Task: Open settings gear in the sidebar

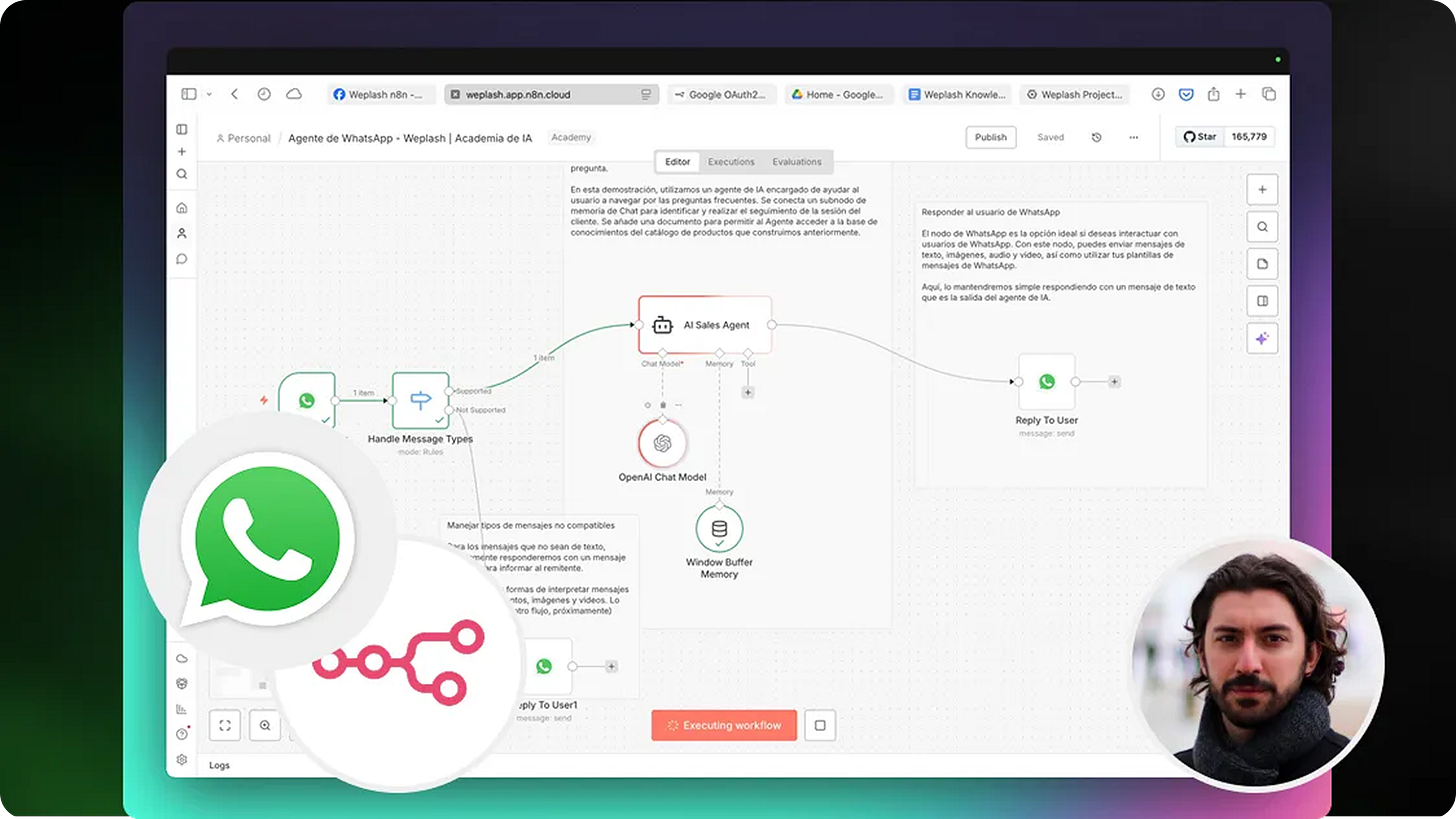Action: coord(182,760)
